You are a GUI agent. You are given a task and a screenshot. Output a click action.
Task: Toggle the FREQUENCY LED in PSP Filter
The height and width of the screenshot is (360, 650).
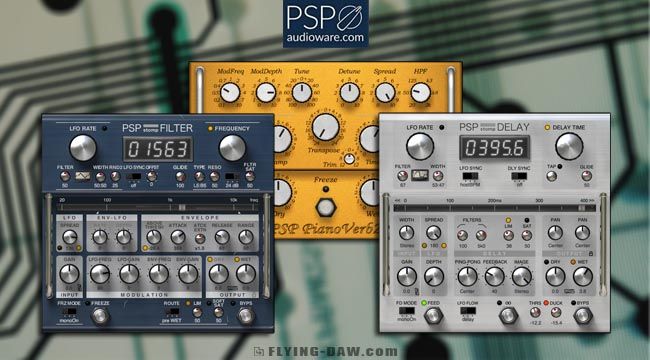(x=210, y=129)
